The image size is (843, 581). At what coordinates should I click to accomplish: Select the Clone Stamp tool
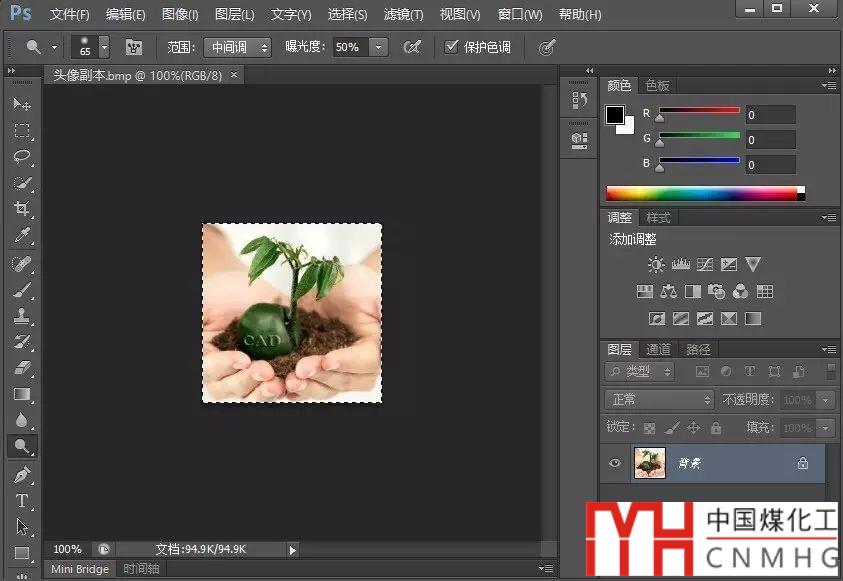point(22,315)
